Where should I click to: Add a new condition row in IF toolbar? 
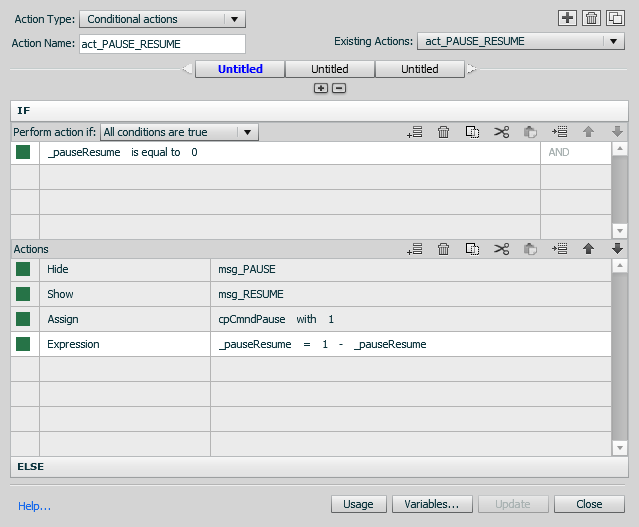414,132
